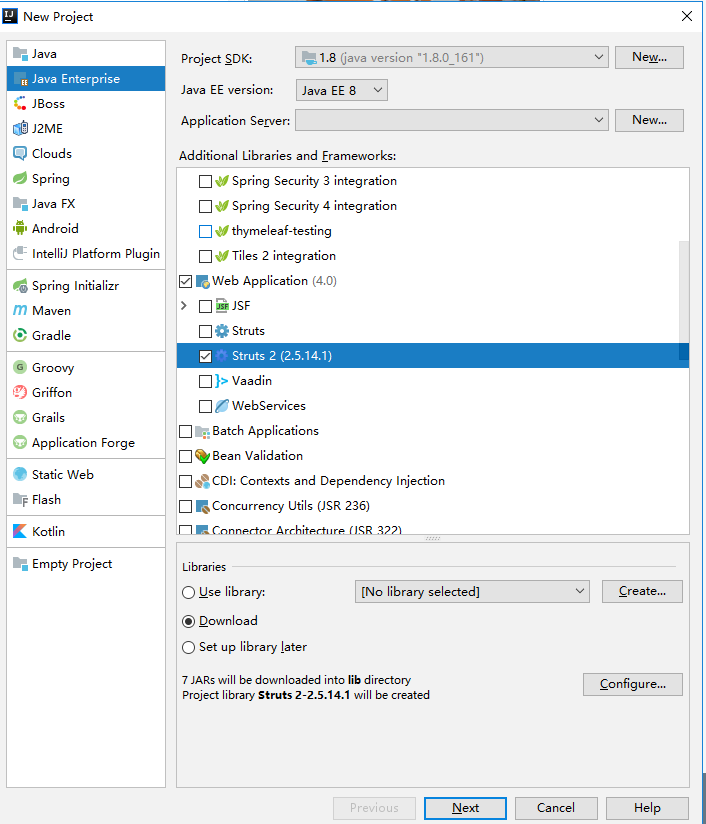This screenshot has width=706, height=824.
Task: Click the Flash folder icon
Action: (x=20, y=500)
